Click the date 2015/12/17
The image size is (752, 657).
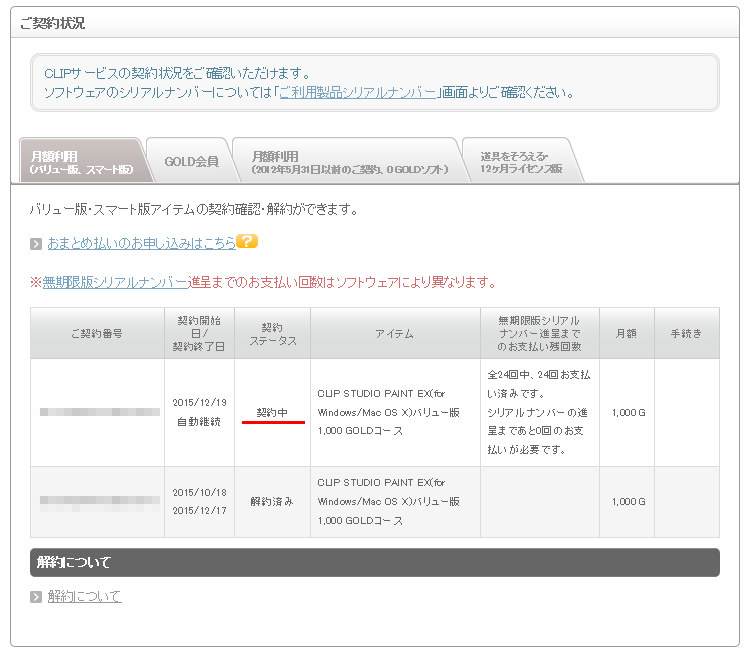point(200,511)
